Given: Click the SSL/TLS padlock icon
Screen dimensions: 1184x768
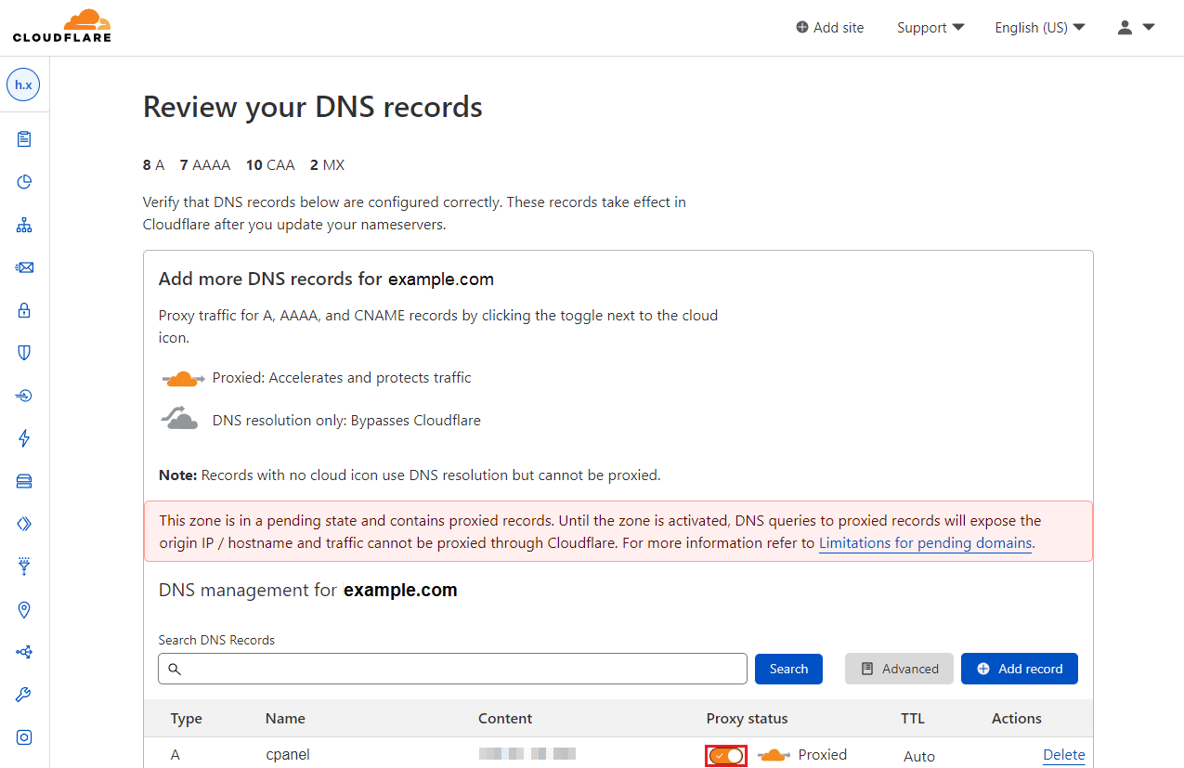Looking at the screenshot, I should 23,310.
